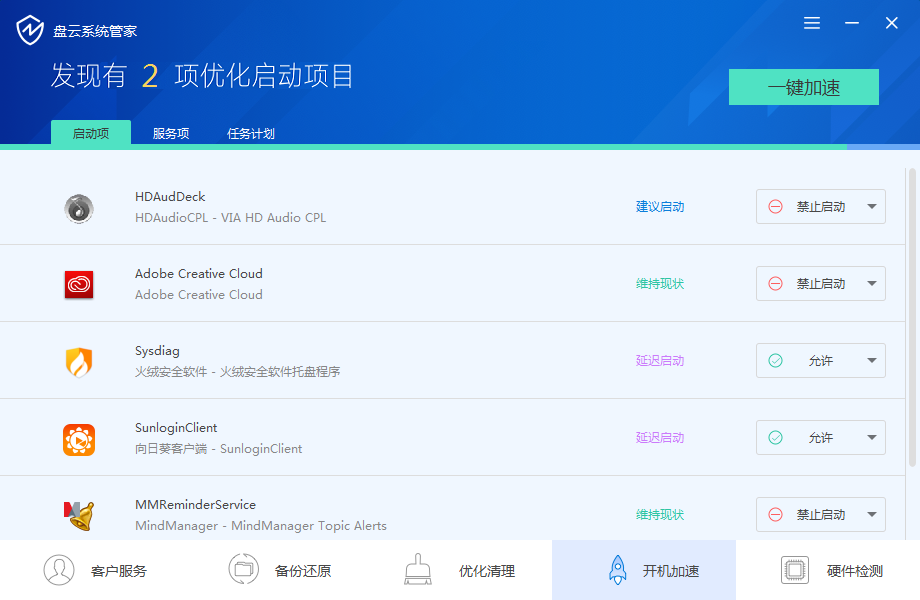Click the 发现有 2 项优化启动项目 heading
Viewport: 920px width, 600px height.
202,76
